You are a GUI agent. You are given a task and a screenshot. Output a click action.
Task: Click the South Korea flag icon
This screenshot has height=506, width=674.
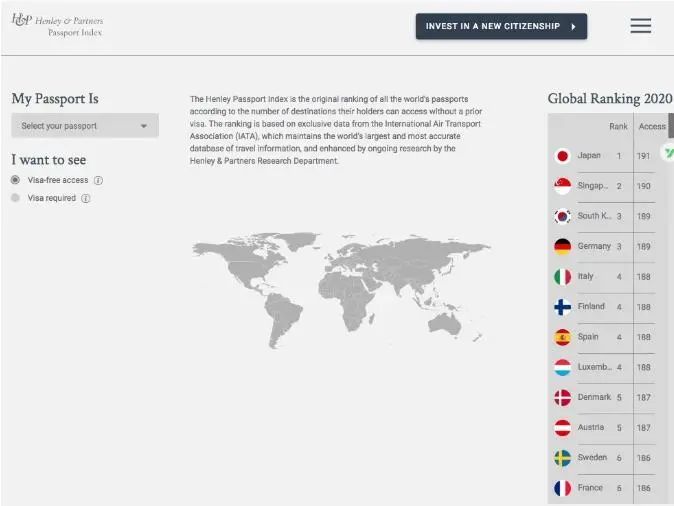(x=562, y=216)
